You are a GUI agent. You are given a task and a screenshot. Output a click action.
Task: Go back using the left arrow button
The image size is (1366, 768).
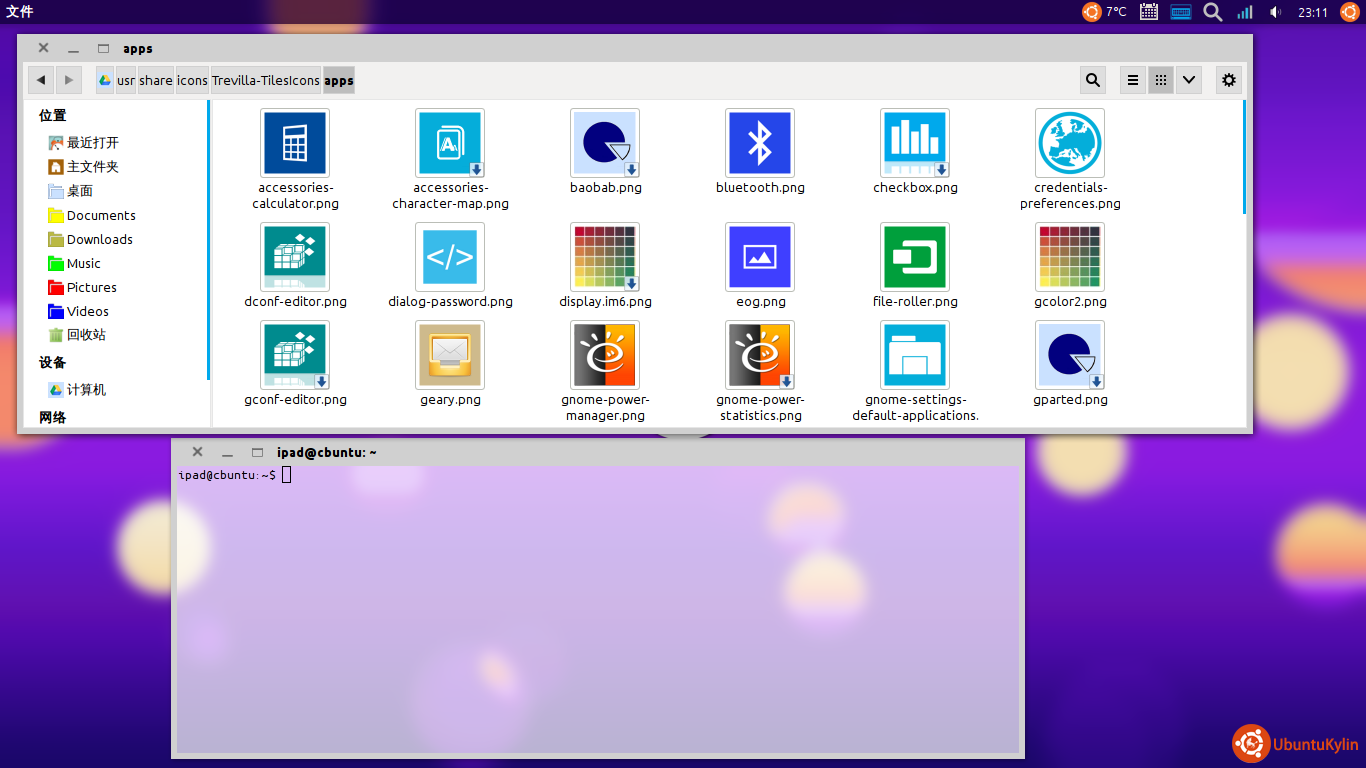tap(41, 80)
